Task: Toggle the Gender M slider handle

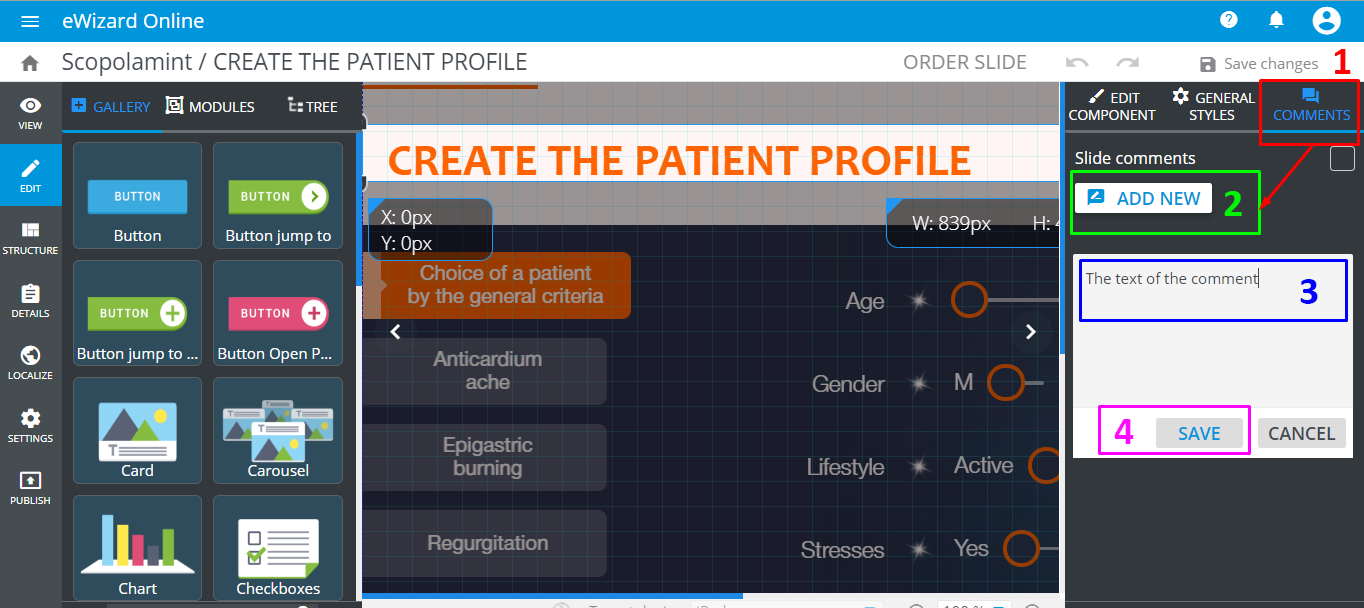Action: coord(1006,382)
